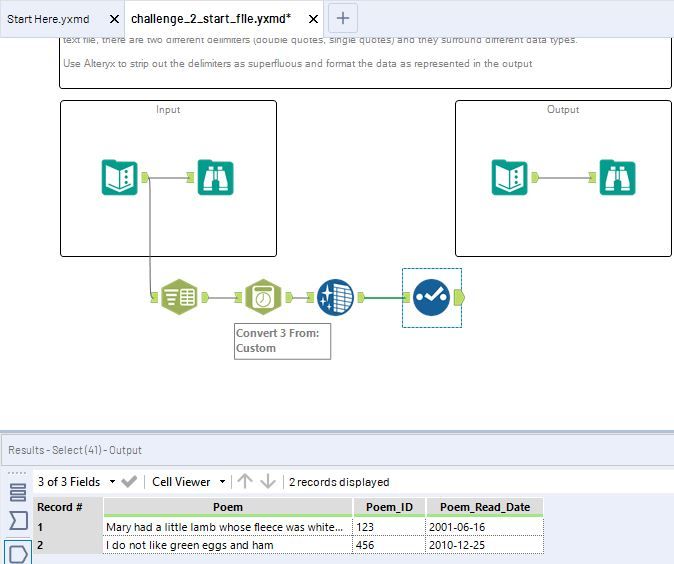Show output anchor data in Results panel
Viewport: 674px width, 564px height.
point(18,553)
